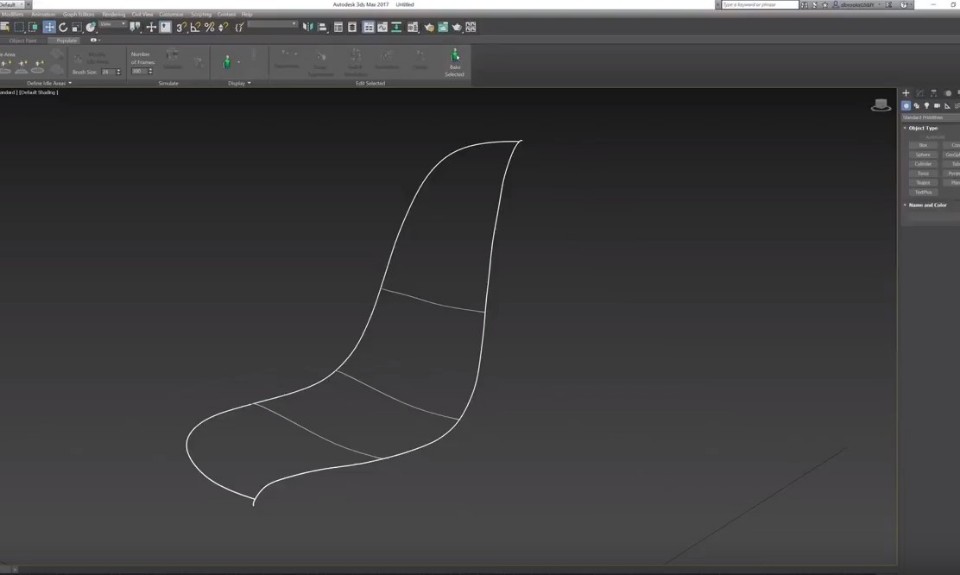Click the Render Production teapot icon
960x575 pixels.
coord(457,27)
